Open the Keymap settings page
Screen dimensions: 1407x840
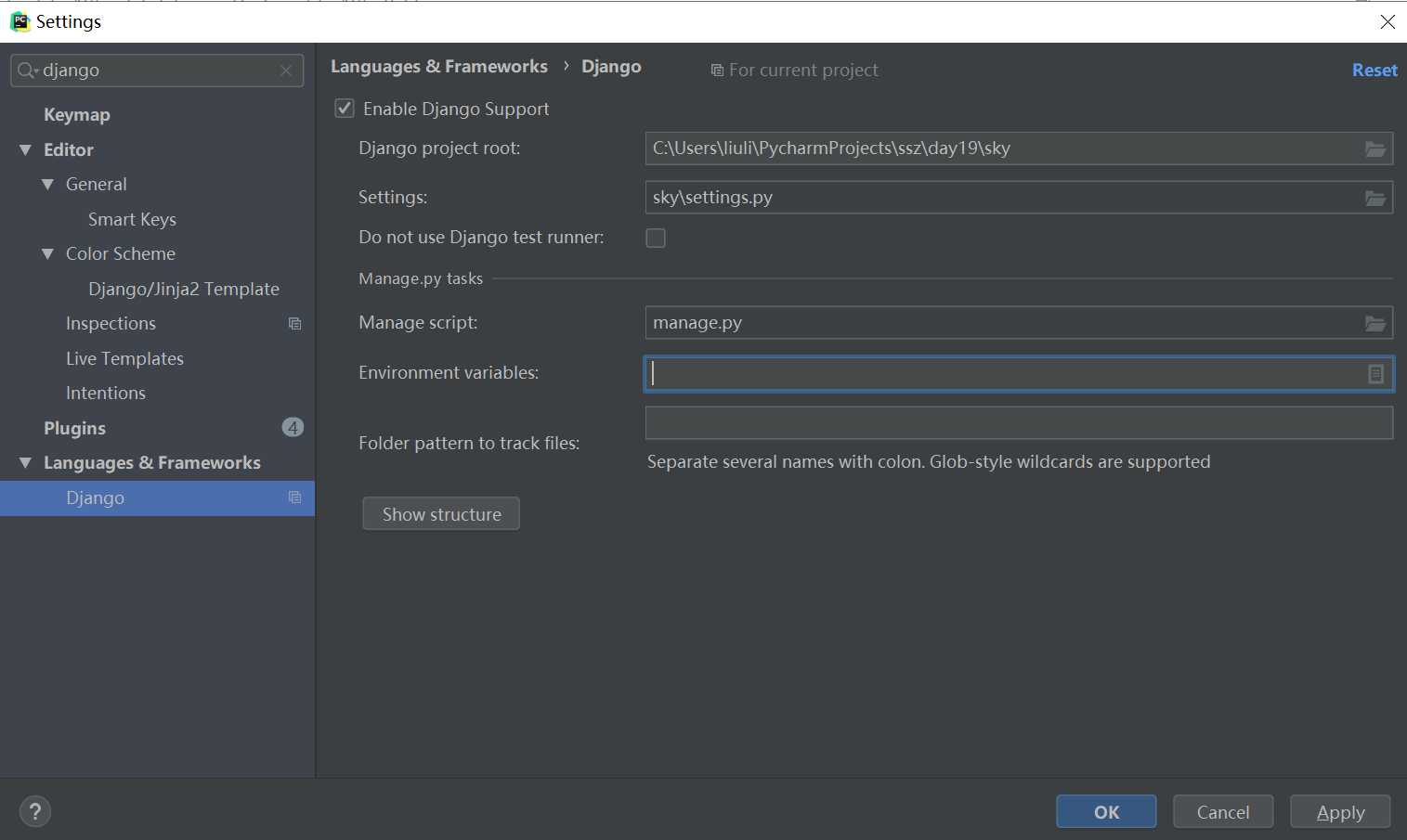(77, 115)
